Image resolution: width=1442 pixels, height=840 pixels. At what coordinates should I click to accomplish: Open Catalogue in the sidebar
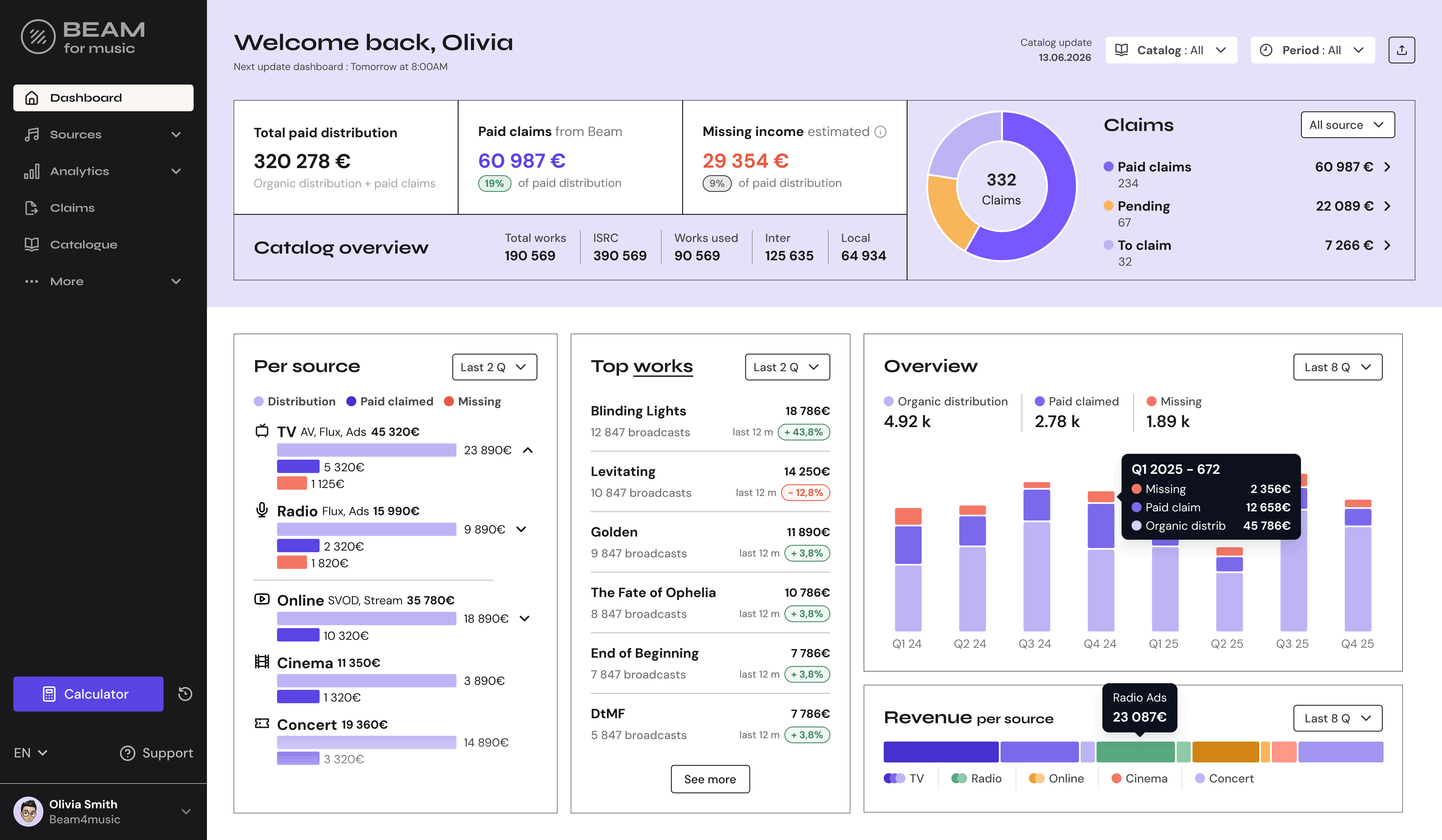point(83,244)
